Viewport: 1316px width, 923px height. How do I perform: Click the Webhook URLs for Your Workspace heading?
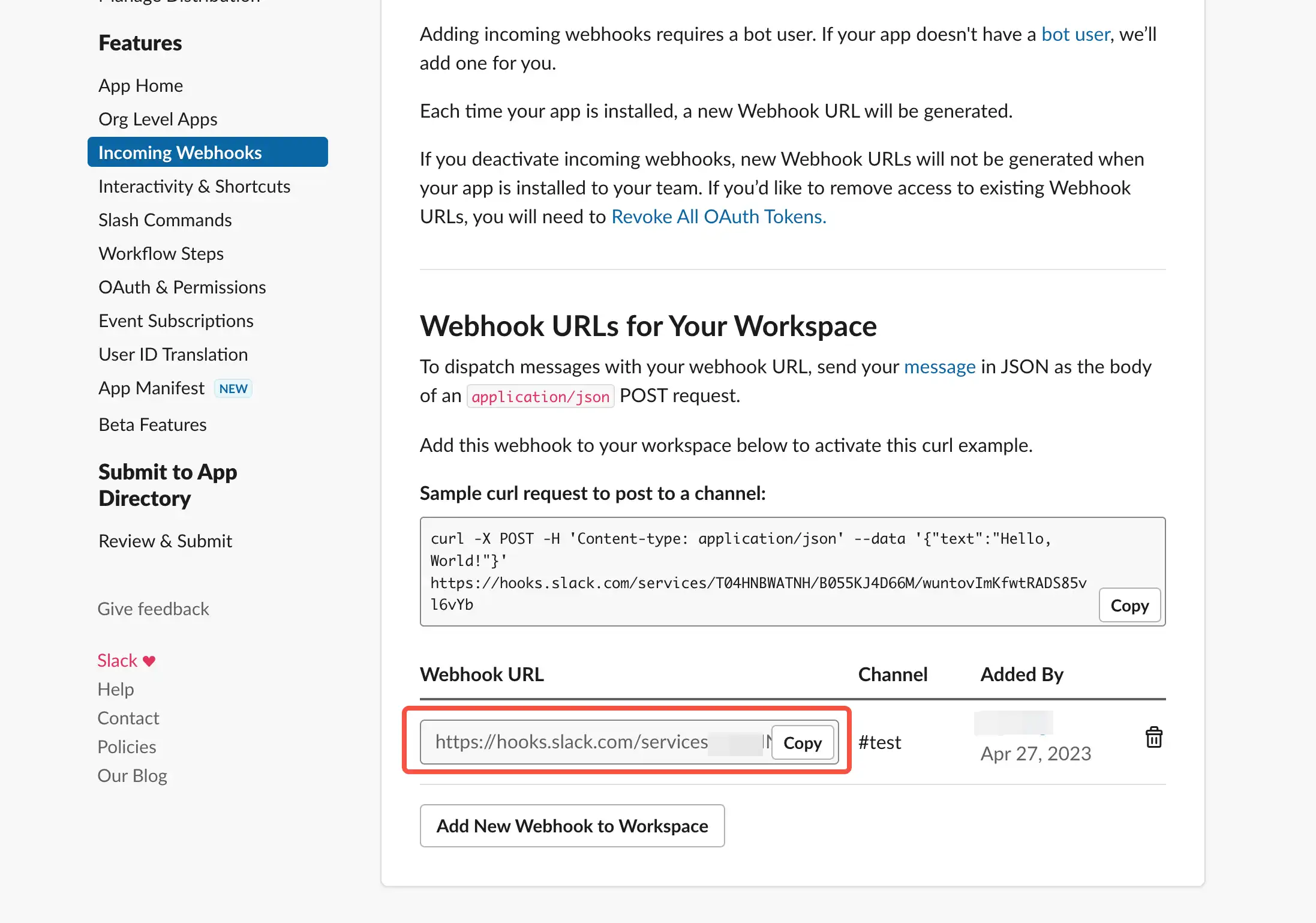click(x=648, y=326)
